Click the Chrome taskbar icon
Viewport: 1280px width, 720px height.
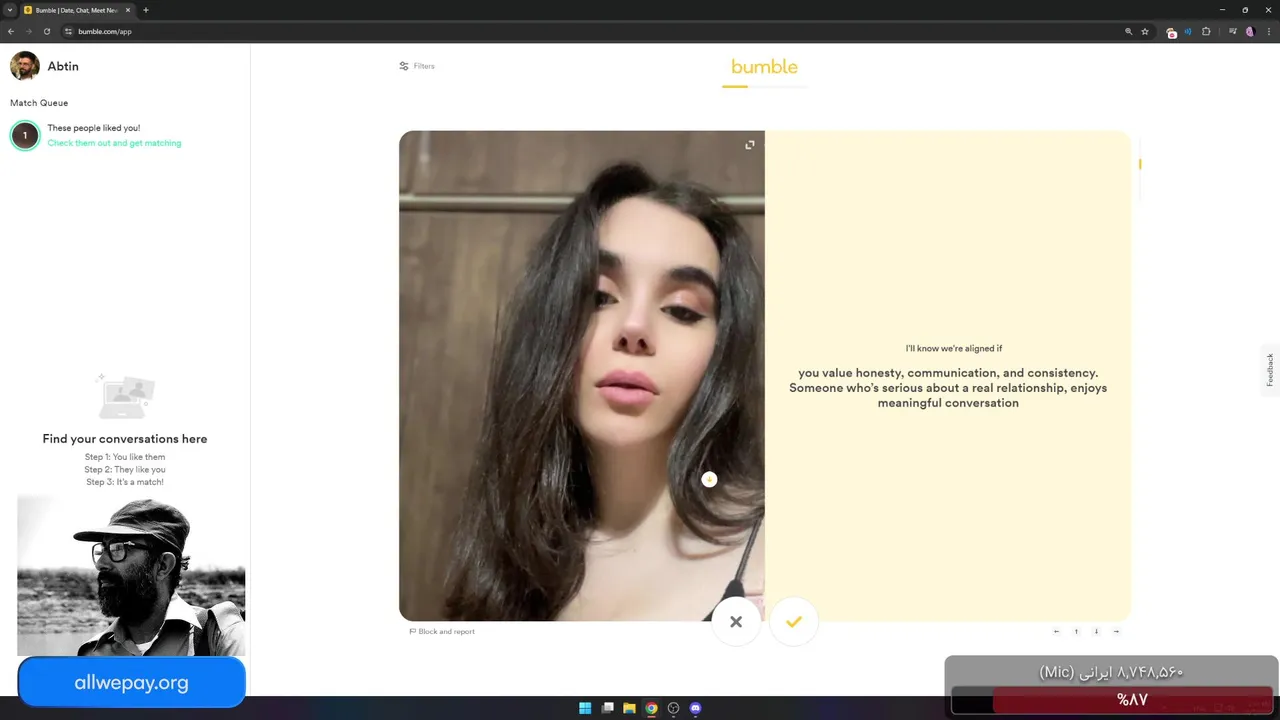(x=651, y=708)
